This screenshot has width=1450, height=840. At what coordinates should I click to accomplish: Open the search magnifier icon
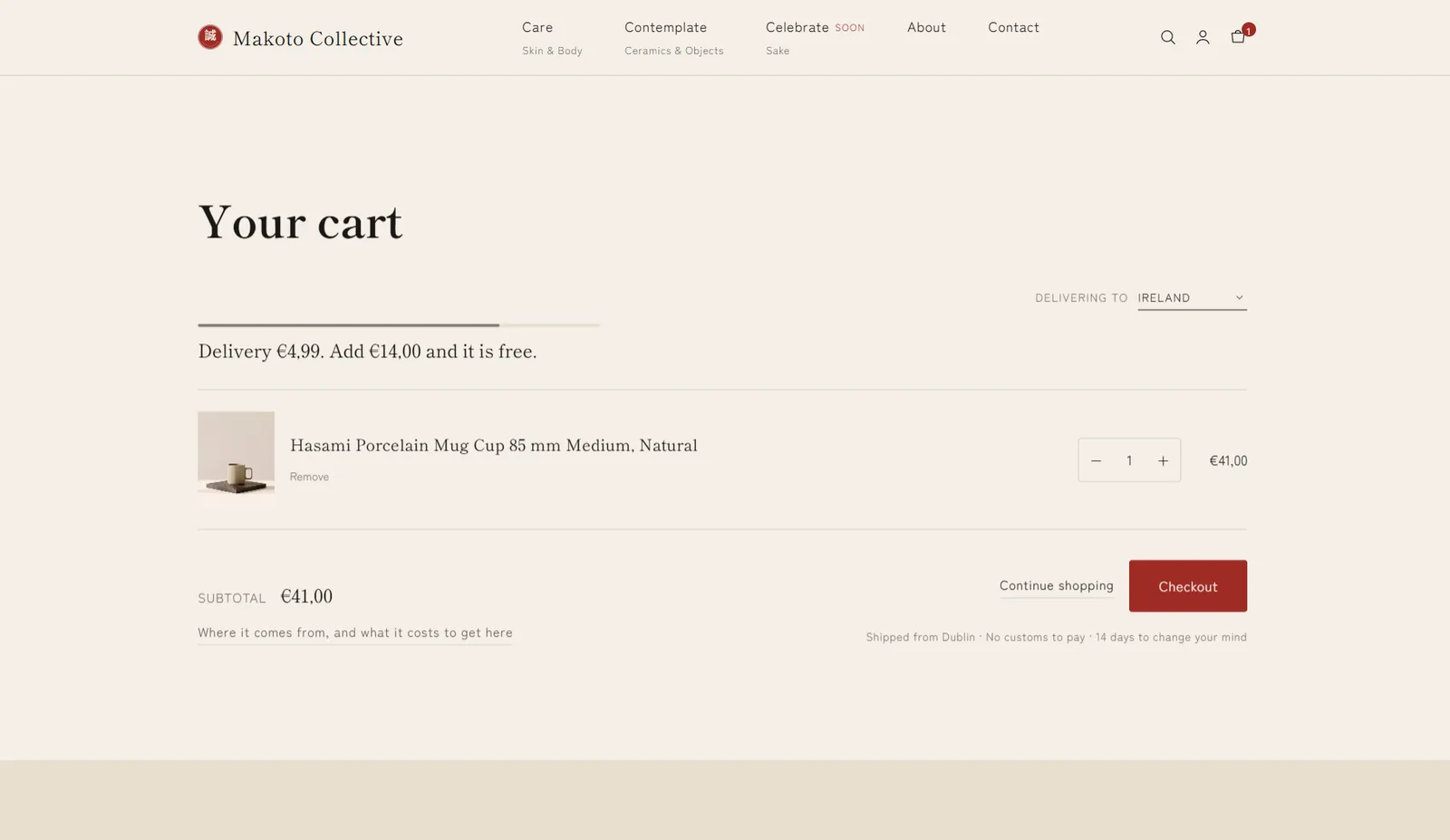click(1167, 37)
